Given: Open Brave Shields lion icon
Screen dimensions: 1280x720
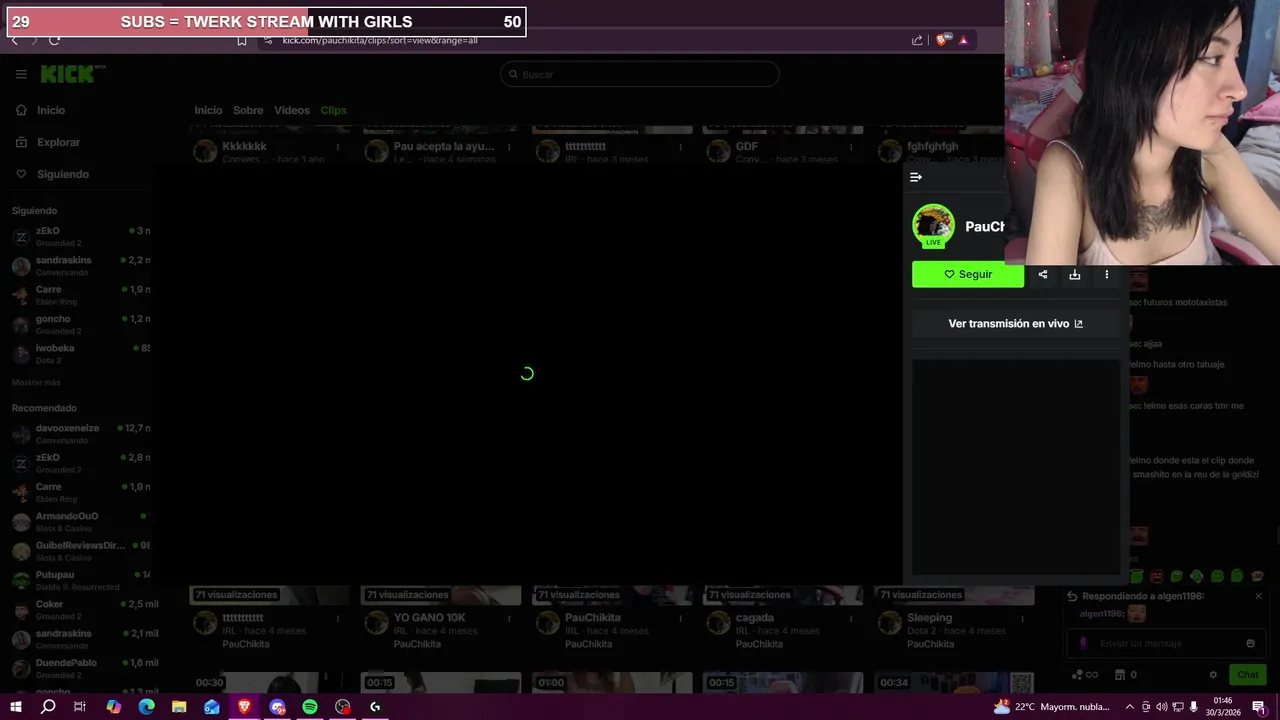Looking at the screenshot, I should click(x=941, y=40).
